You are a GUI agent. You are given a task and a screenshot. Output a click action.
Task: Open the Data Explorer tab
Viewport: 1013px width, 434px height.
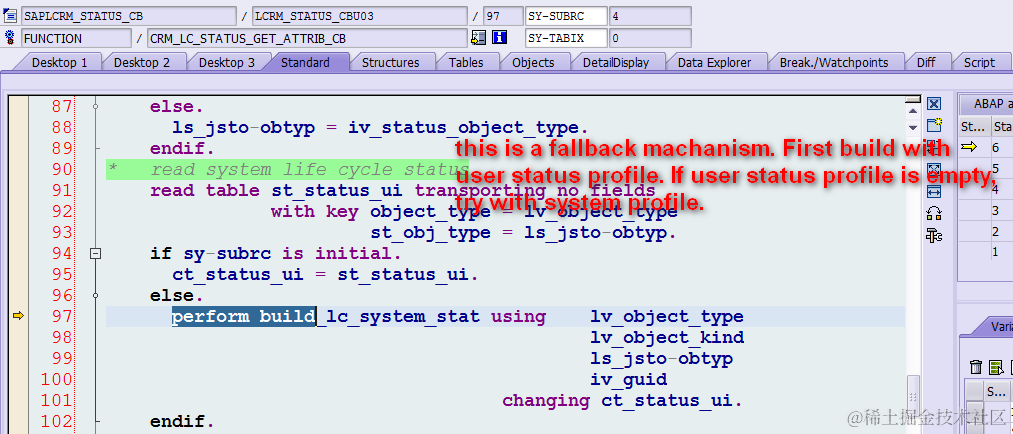tap(714, 63)
